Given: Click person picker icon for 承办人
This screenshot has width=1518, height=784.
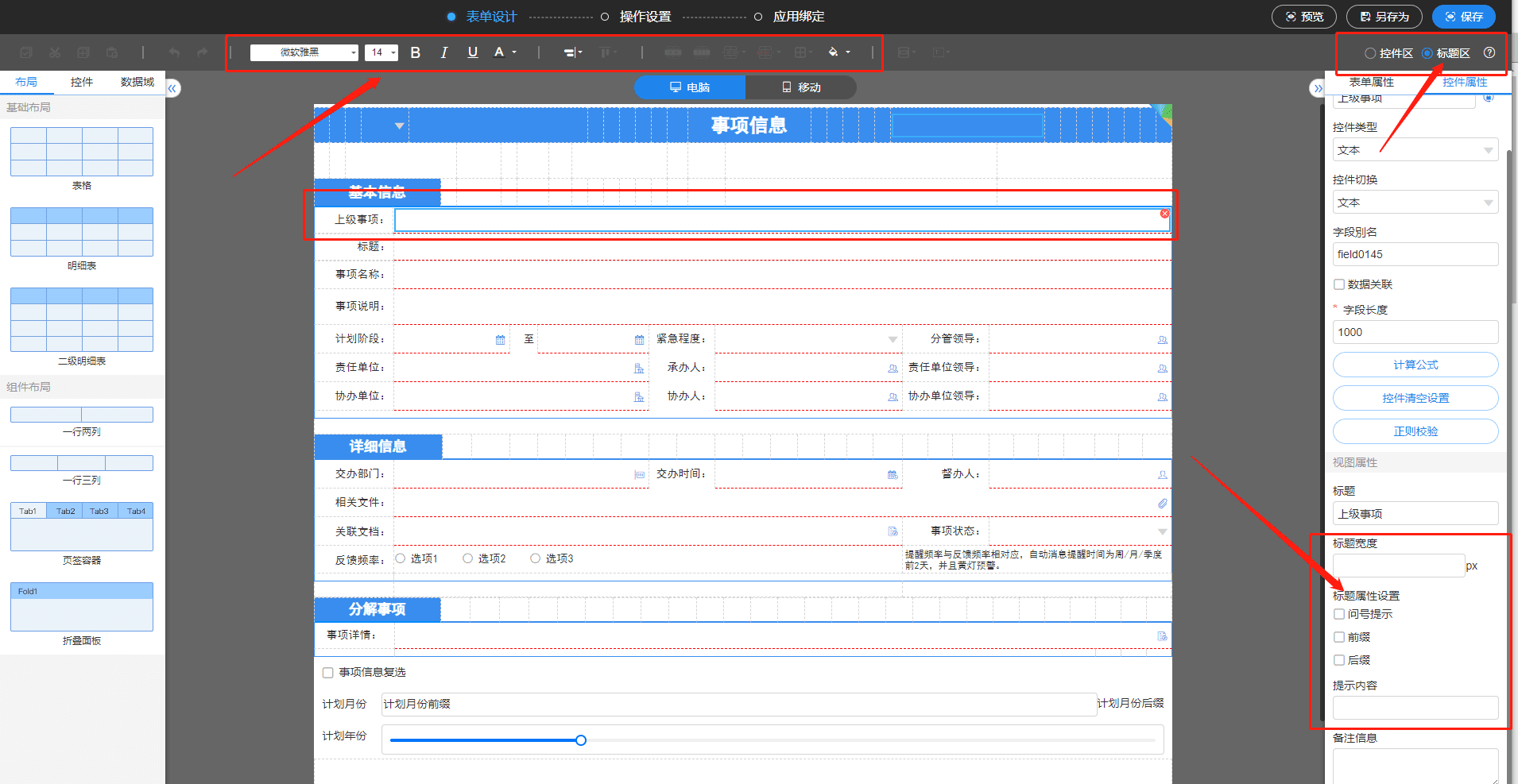Looking at the screenshot, I should [x=893, y=369].
